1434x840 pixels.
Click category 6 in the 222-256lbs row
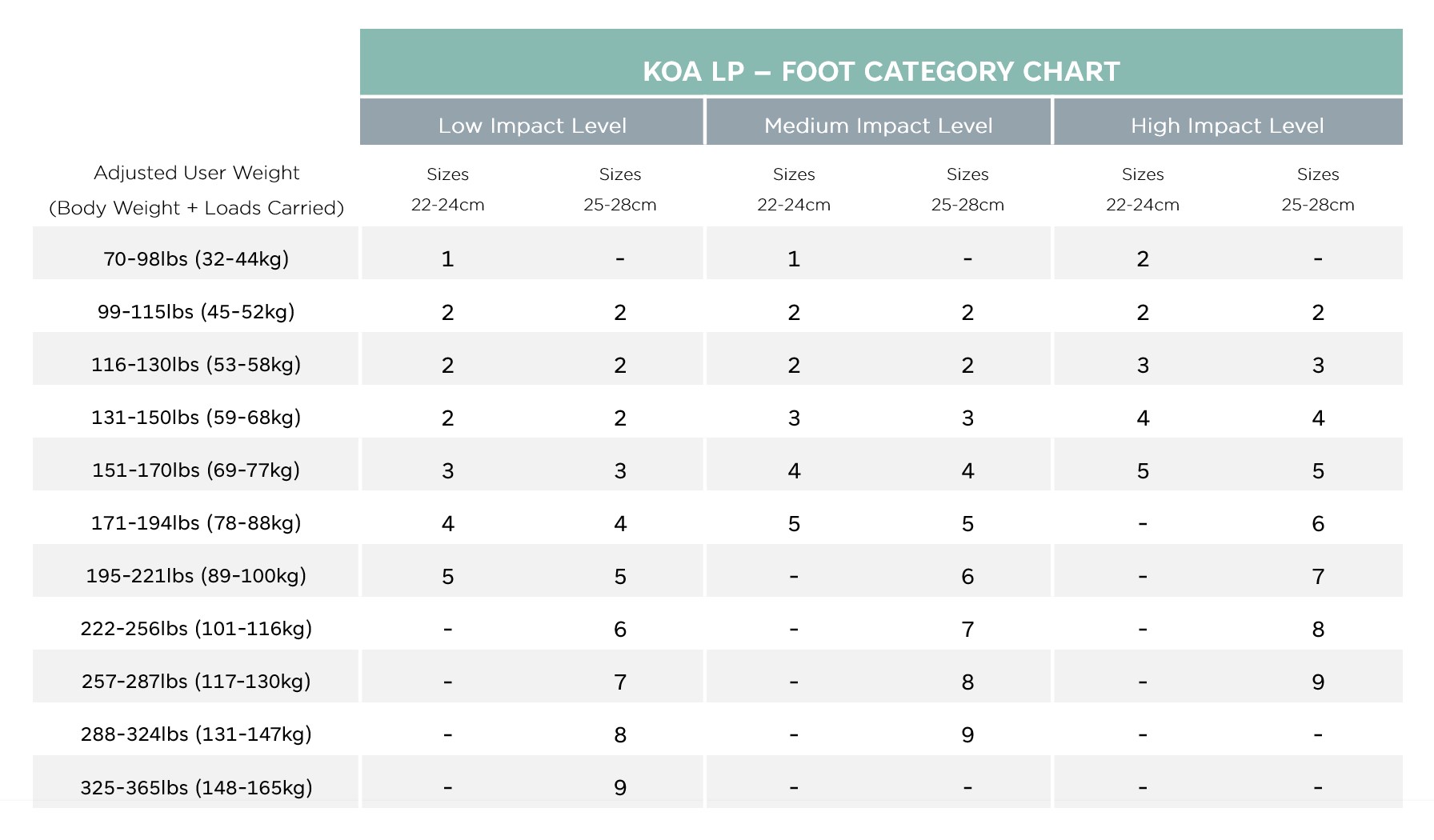(x=620, y=630)
